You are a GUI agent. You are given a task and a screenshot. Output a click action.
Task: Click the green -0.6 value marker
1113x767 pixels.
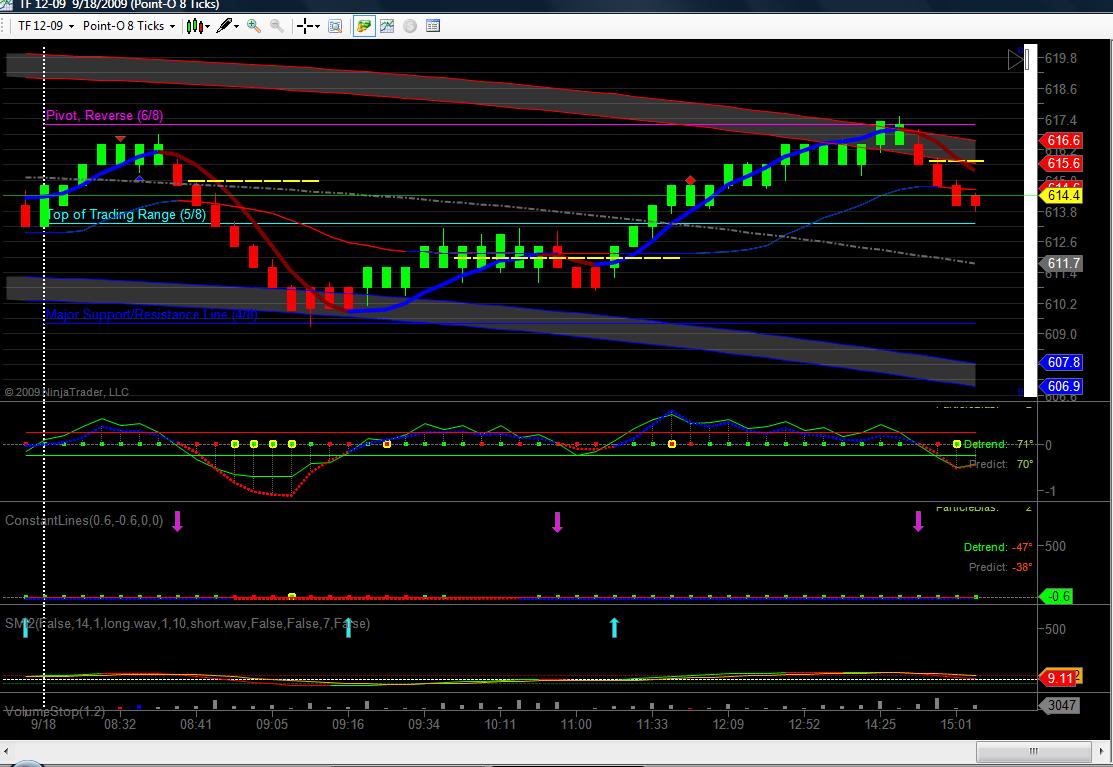tap(1058, 597)
